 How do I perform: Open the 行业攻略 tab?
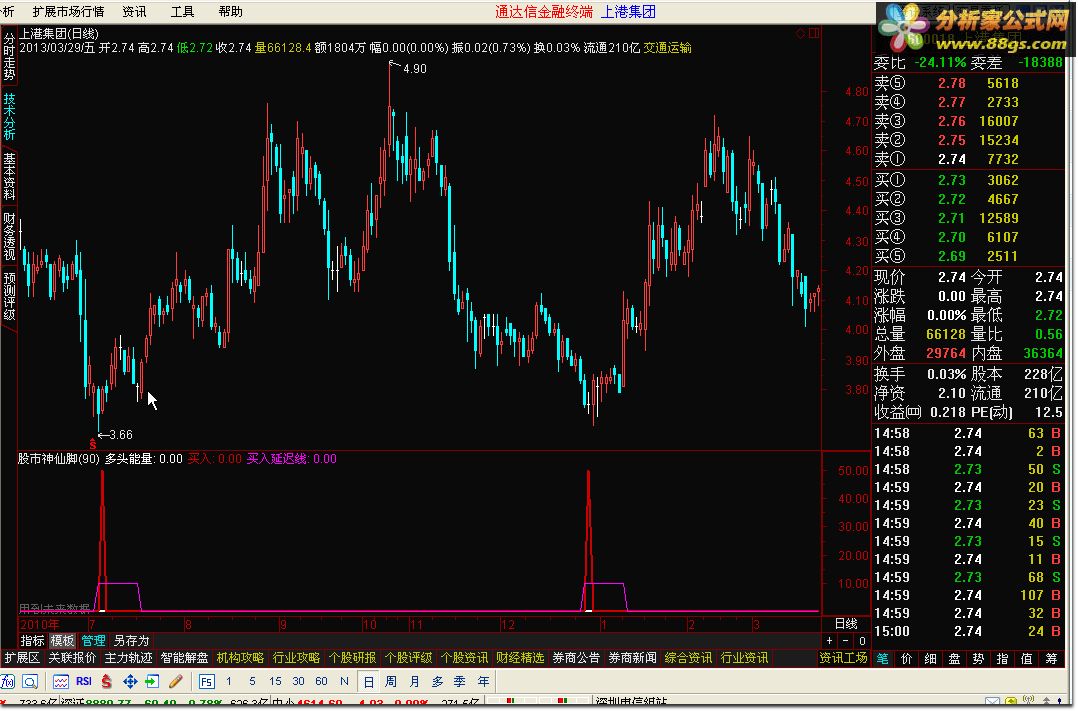296,658
